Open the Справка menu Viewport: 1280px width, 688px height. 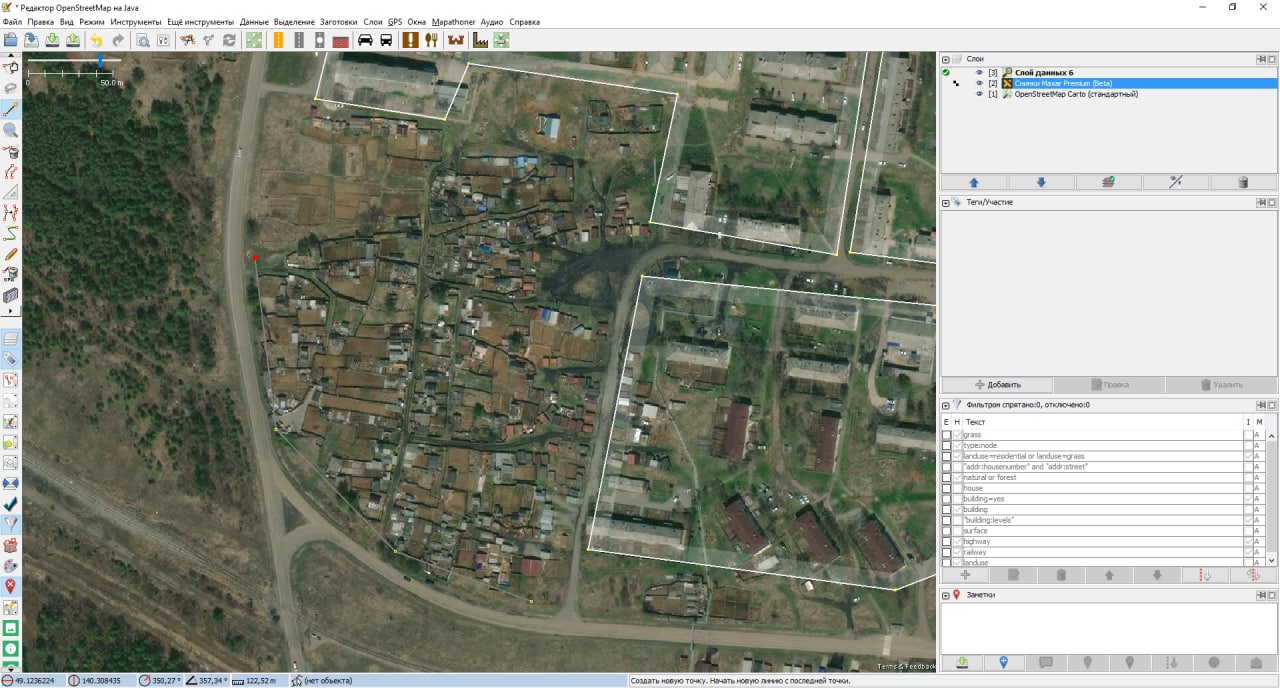[524, 22]
